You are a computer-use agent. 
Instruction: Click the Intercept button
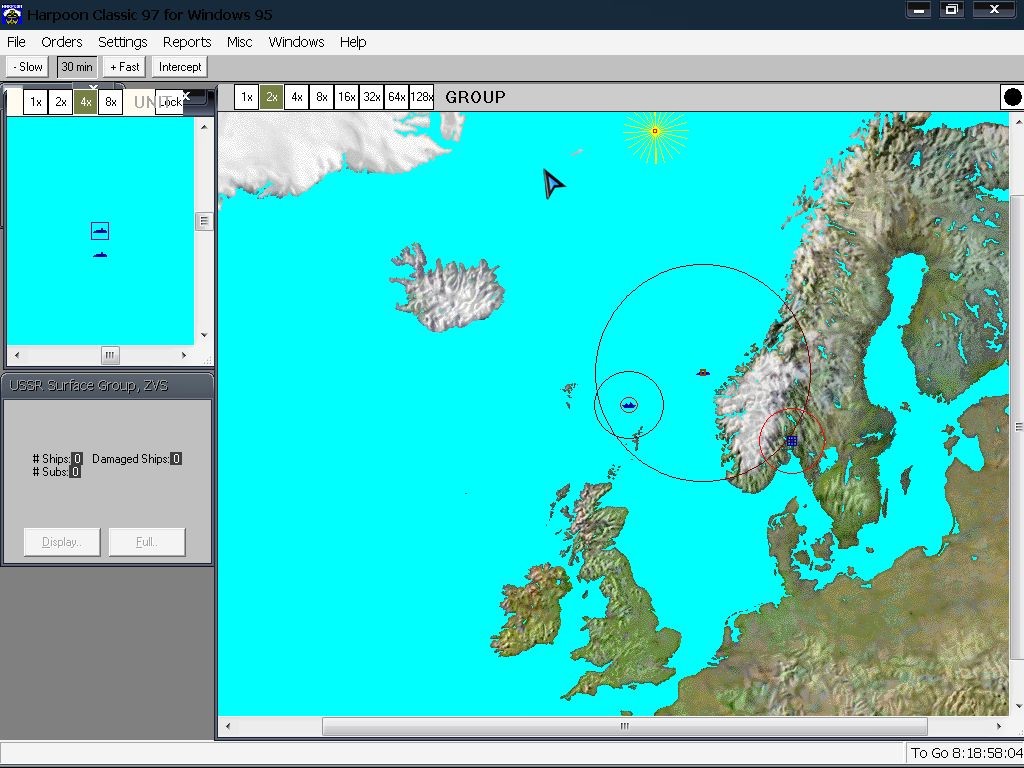(180, 67)
